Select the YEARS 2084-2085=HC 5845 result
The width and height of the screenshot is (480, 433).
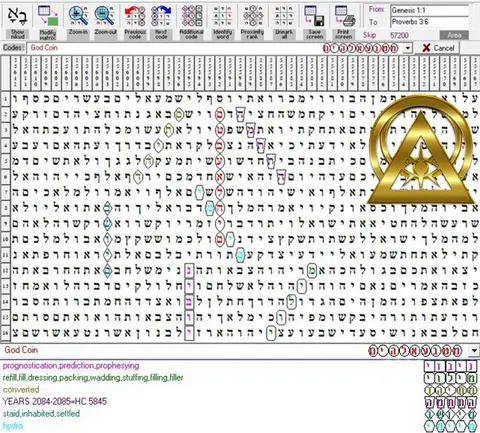tap(55, 401)
